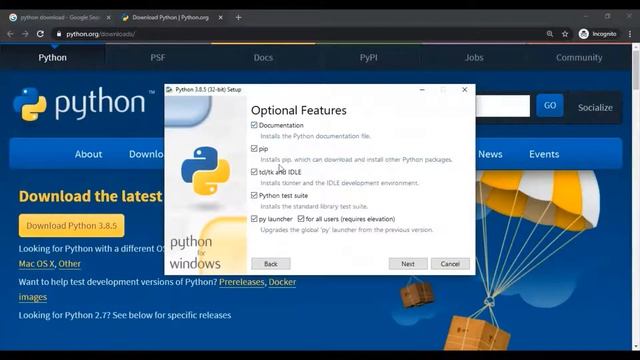Viewport: 640px width, 360px height.
Task: Click Cancel in the setup dialog
Action: [450, 264]
